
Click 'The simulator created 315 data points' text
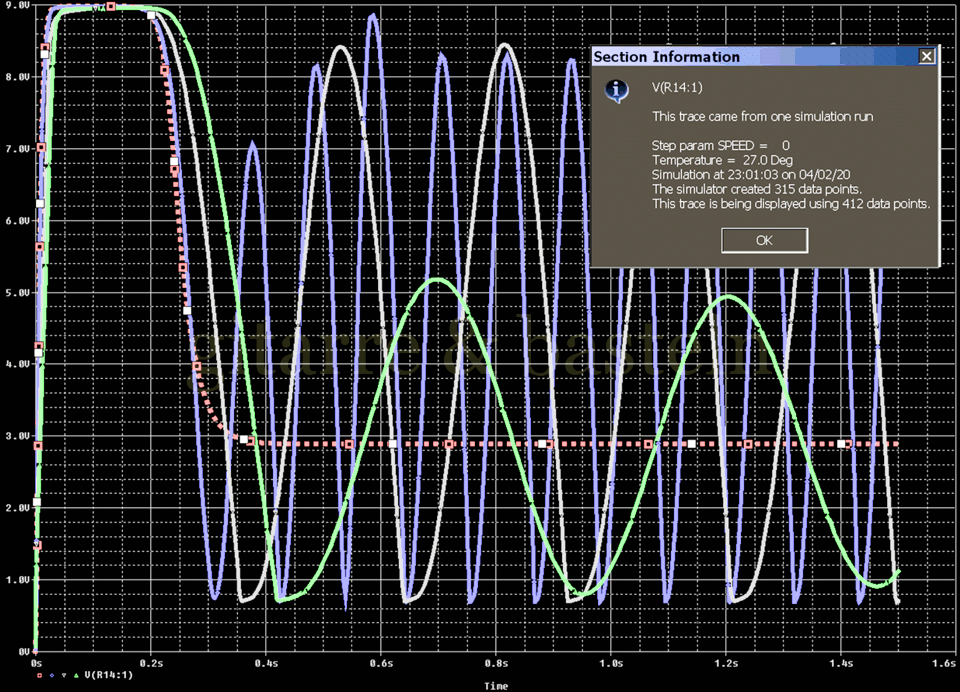(757, 189)
